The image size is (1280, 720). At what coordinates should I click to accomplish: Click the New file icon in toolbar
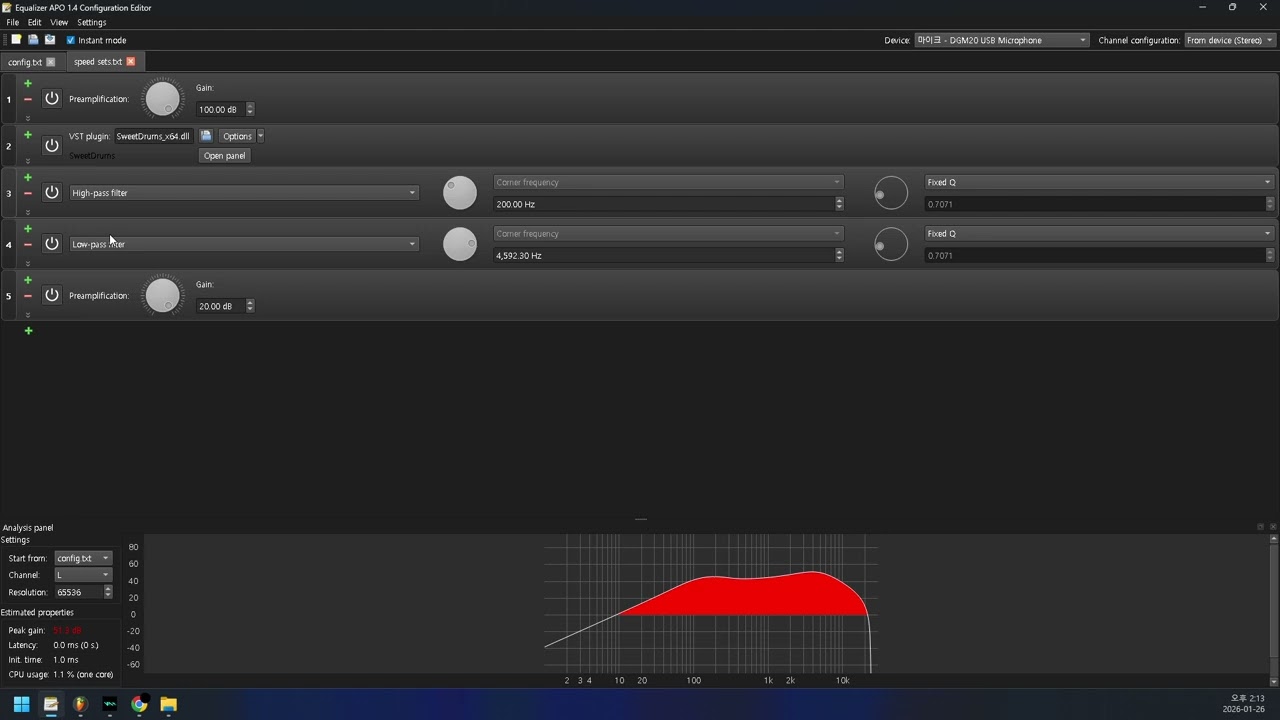point(16,40)
